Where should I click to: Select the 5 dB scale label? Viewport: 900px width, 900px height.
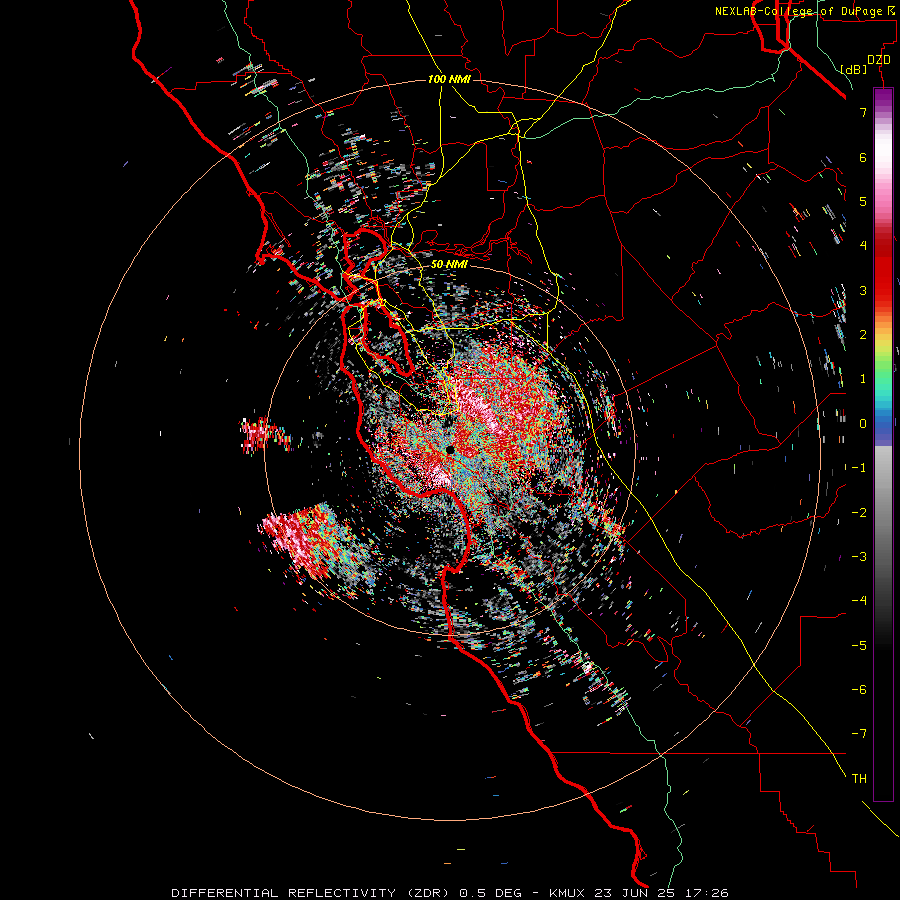pyautogui.click(x=863, y=201)
